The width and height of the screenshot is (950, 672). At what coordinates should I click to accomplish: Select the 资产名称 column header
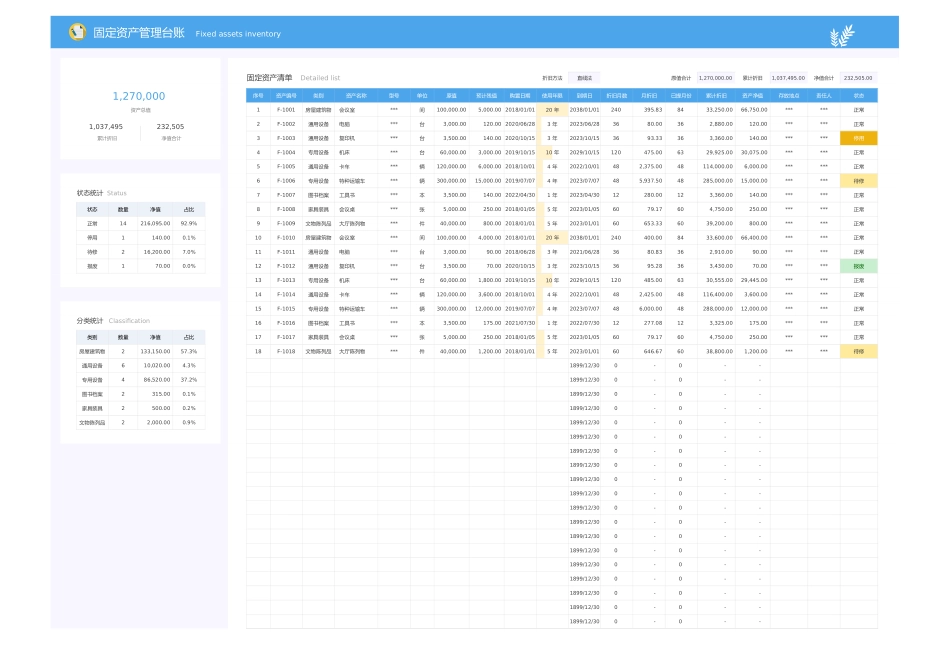[355, 95]
